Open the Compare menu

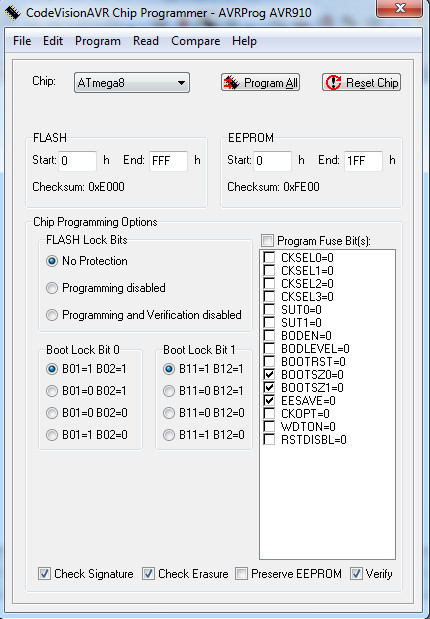[x=195, y=41]
